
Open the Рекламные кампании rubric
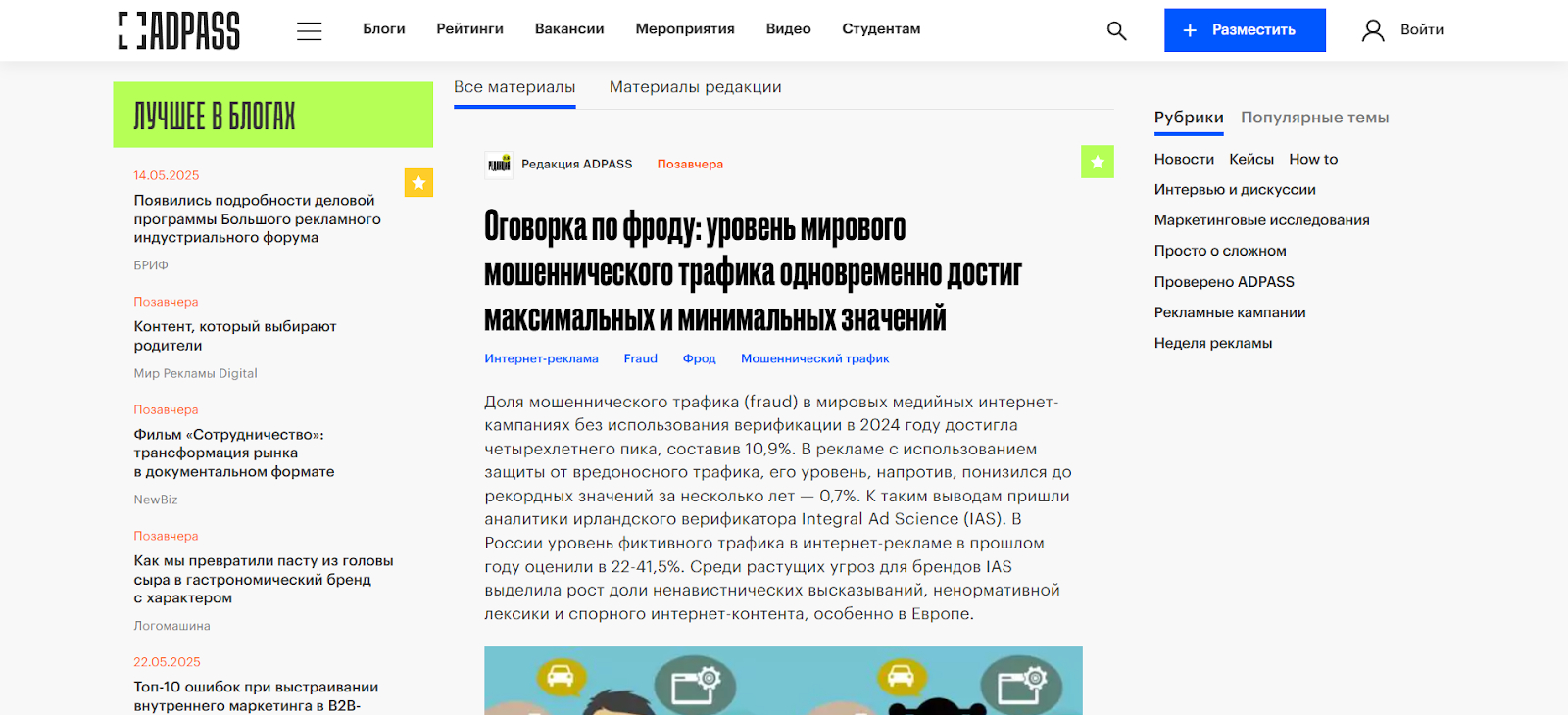pyautogui.click(x=1230, y=312)
